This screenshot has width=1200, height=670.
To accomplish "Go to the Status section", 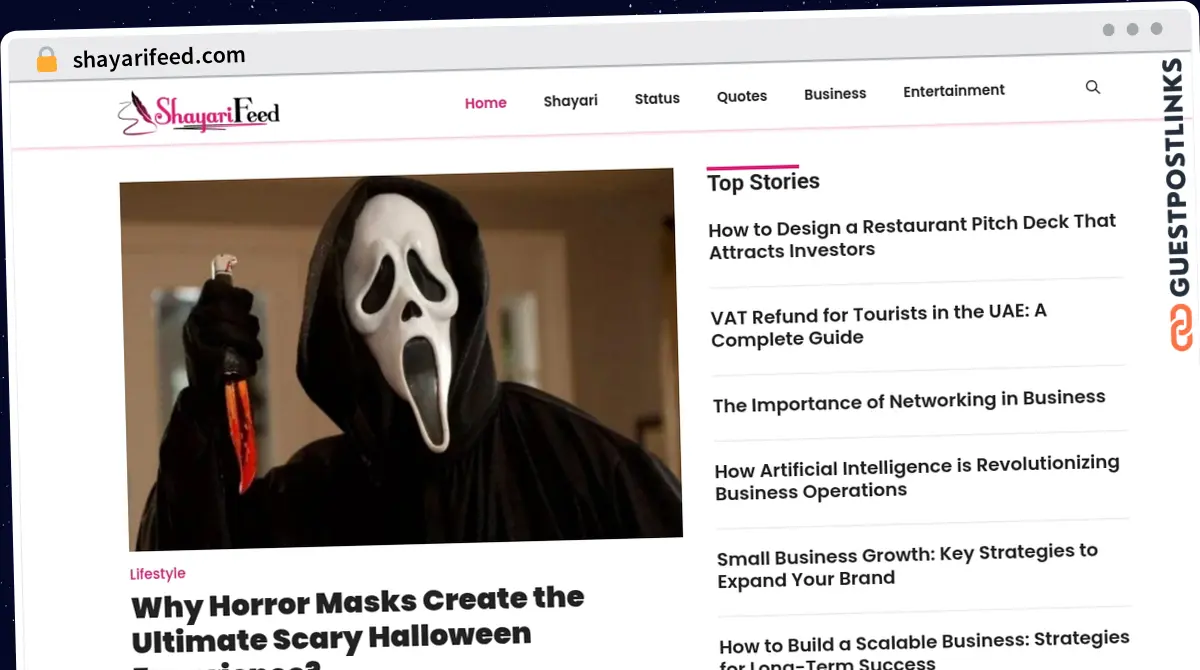I will (657, 98).
